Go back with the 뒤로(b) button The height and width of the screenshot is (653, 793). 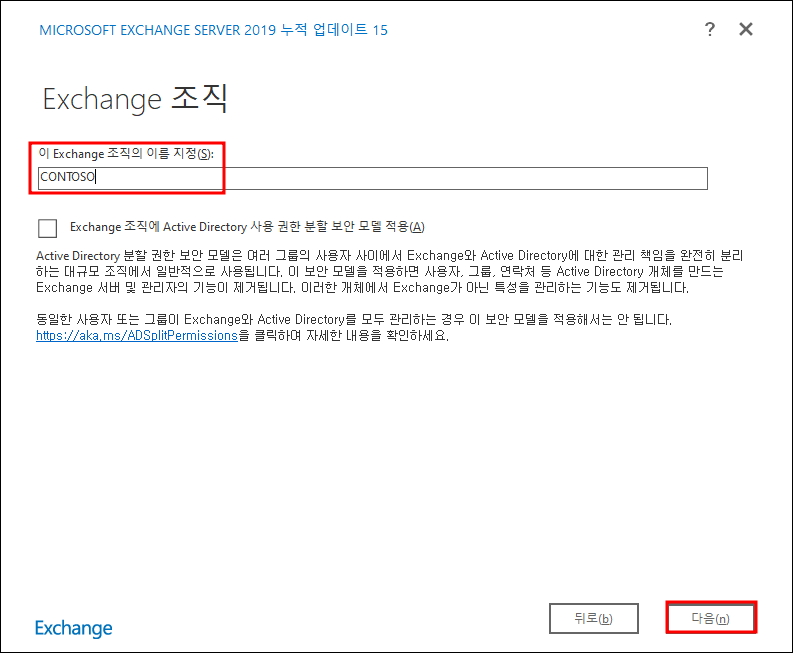point(593,618)
